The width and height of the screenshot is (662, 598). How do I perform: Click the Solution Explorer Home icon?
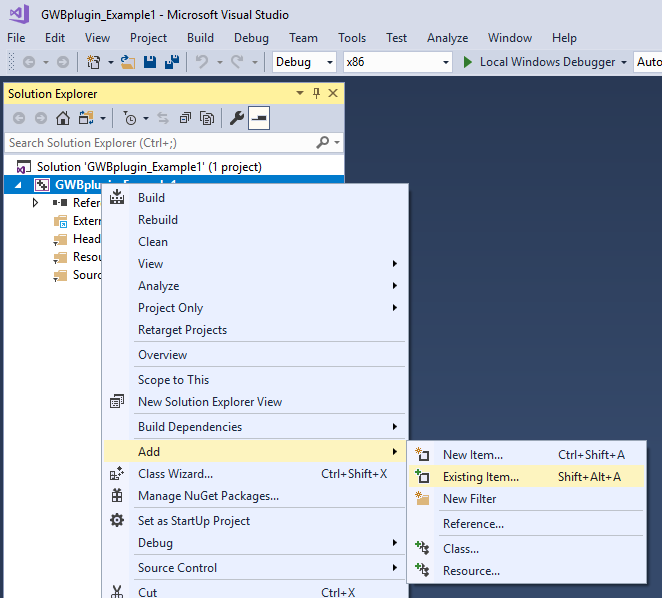click(x=63, y=118)
